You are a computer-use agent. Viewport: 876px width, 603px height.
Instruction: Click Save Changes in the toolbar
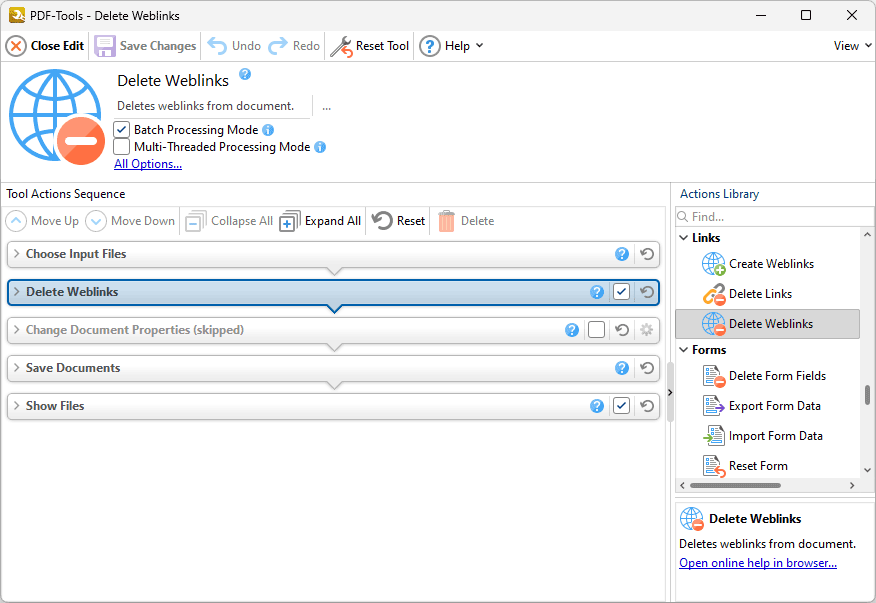point(145,46)
